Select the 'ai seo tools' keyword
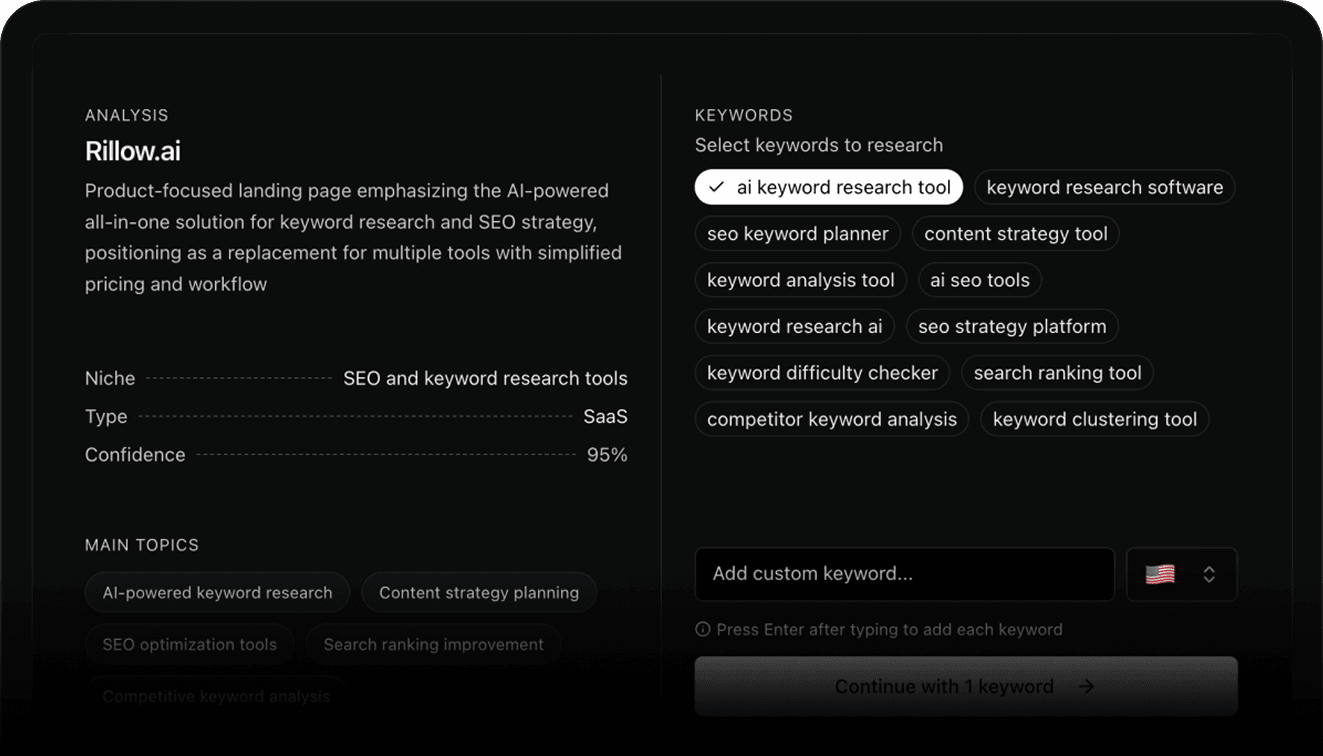The width and height of the screenshot is (1323, 756). [x=979, y=280]
